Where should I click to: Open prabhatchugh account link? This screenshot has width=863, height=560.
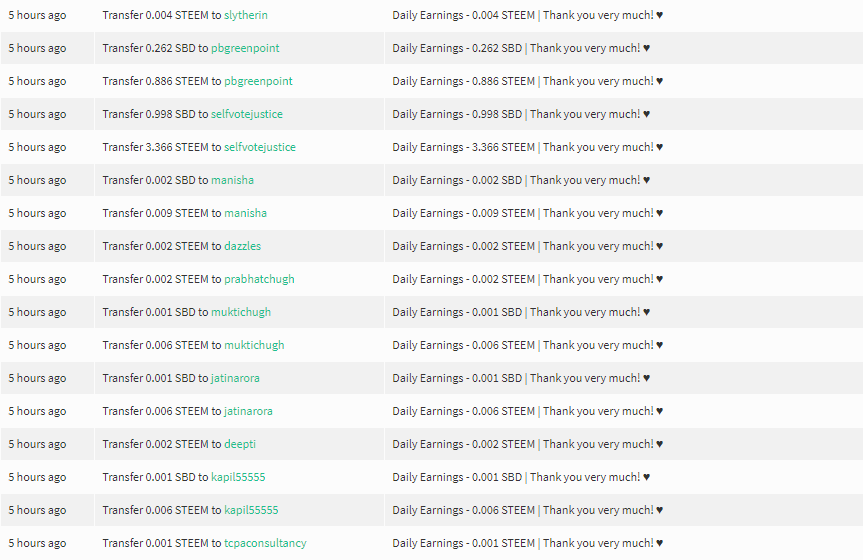pos(259,279)
